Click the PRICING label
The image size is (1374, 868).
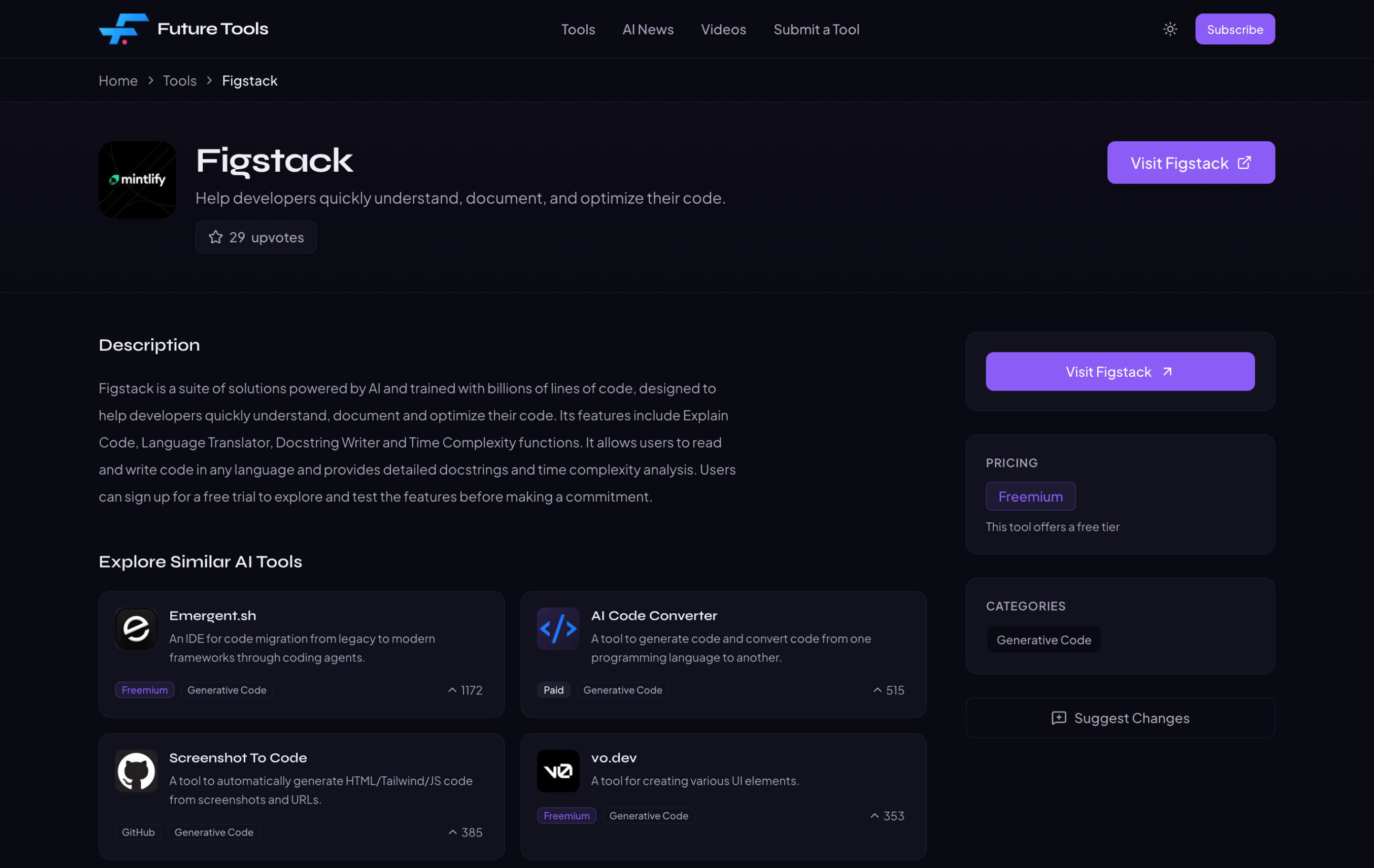point(1012,463)
